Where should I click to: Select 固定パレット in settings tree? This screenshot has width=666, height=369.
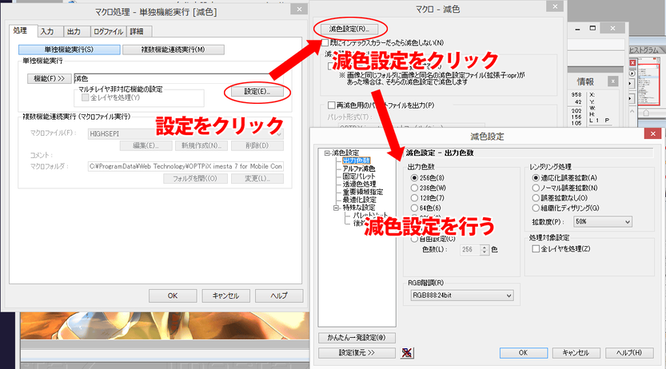(x=359, y=176)
